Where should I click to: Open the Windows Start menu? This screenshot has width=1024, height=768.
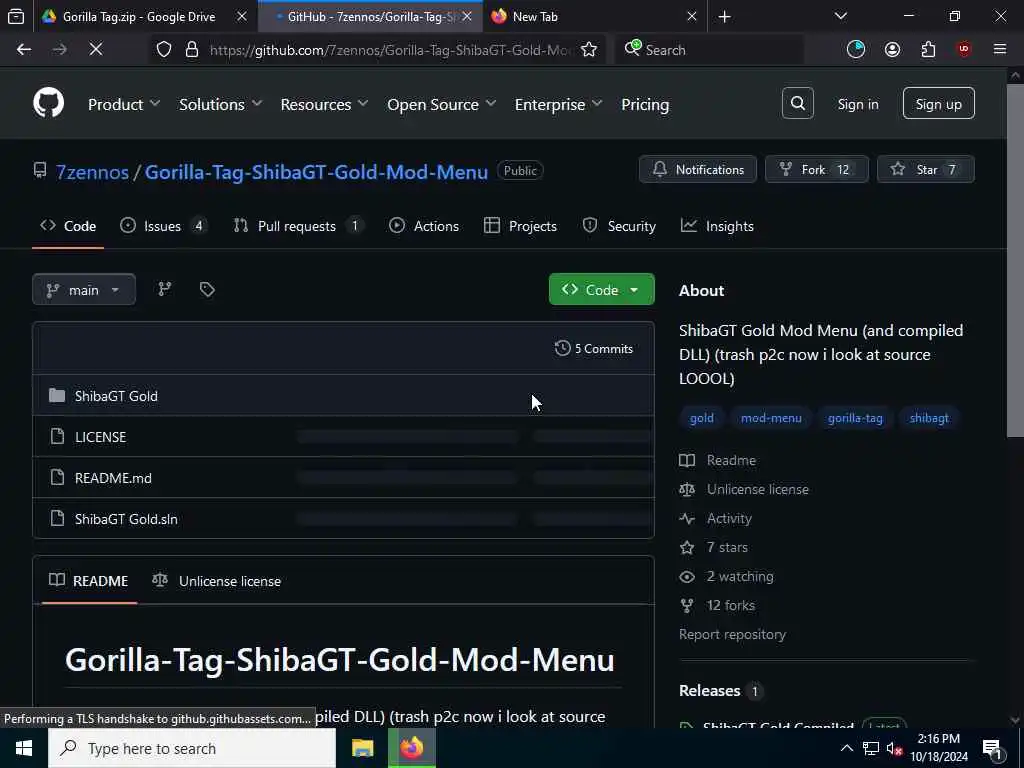point(24,748)
